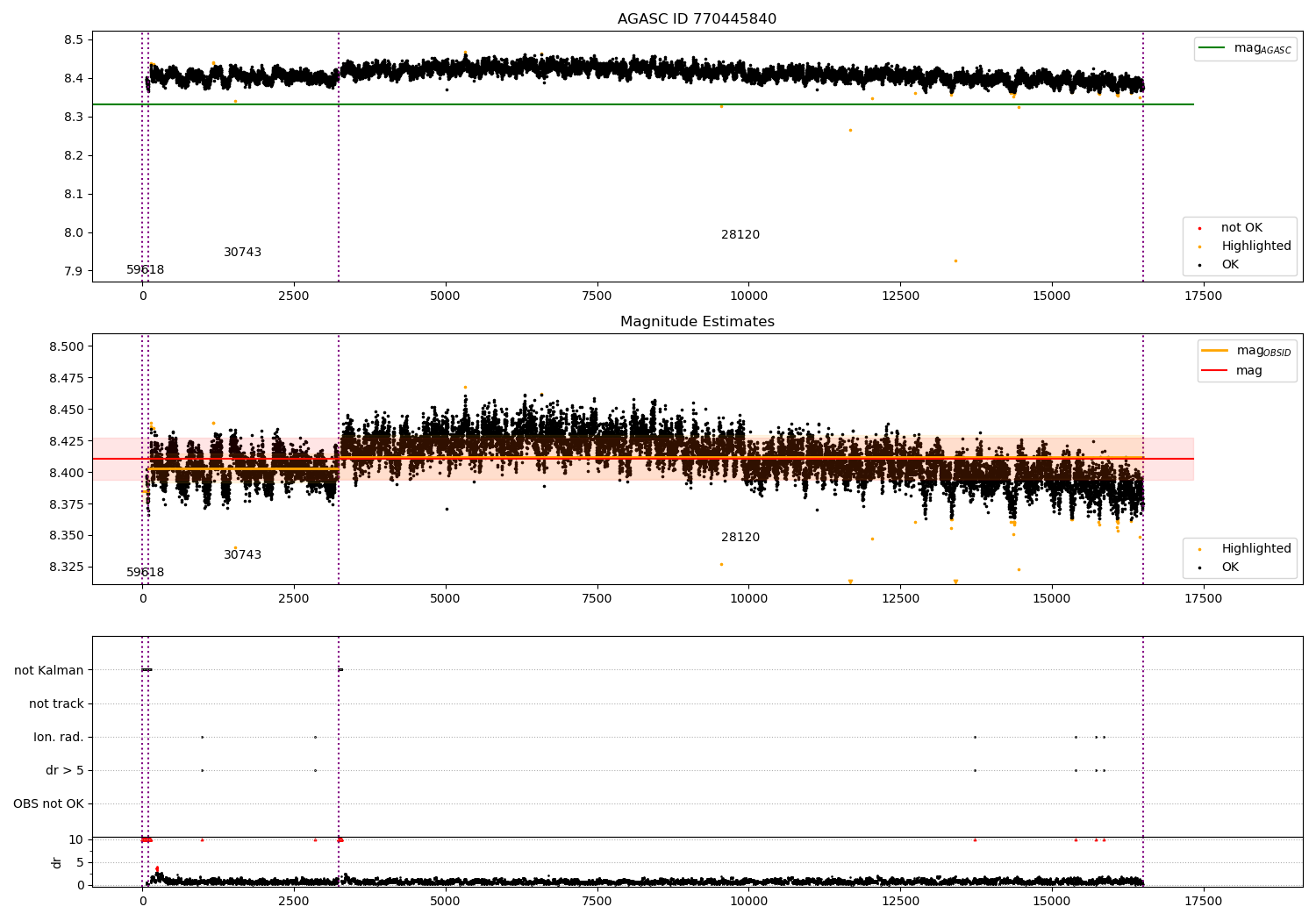Click the 8.325 y-axis tick label
This screenshot has height=921, width=1316.
click(x=67, y=568)
